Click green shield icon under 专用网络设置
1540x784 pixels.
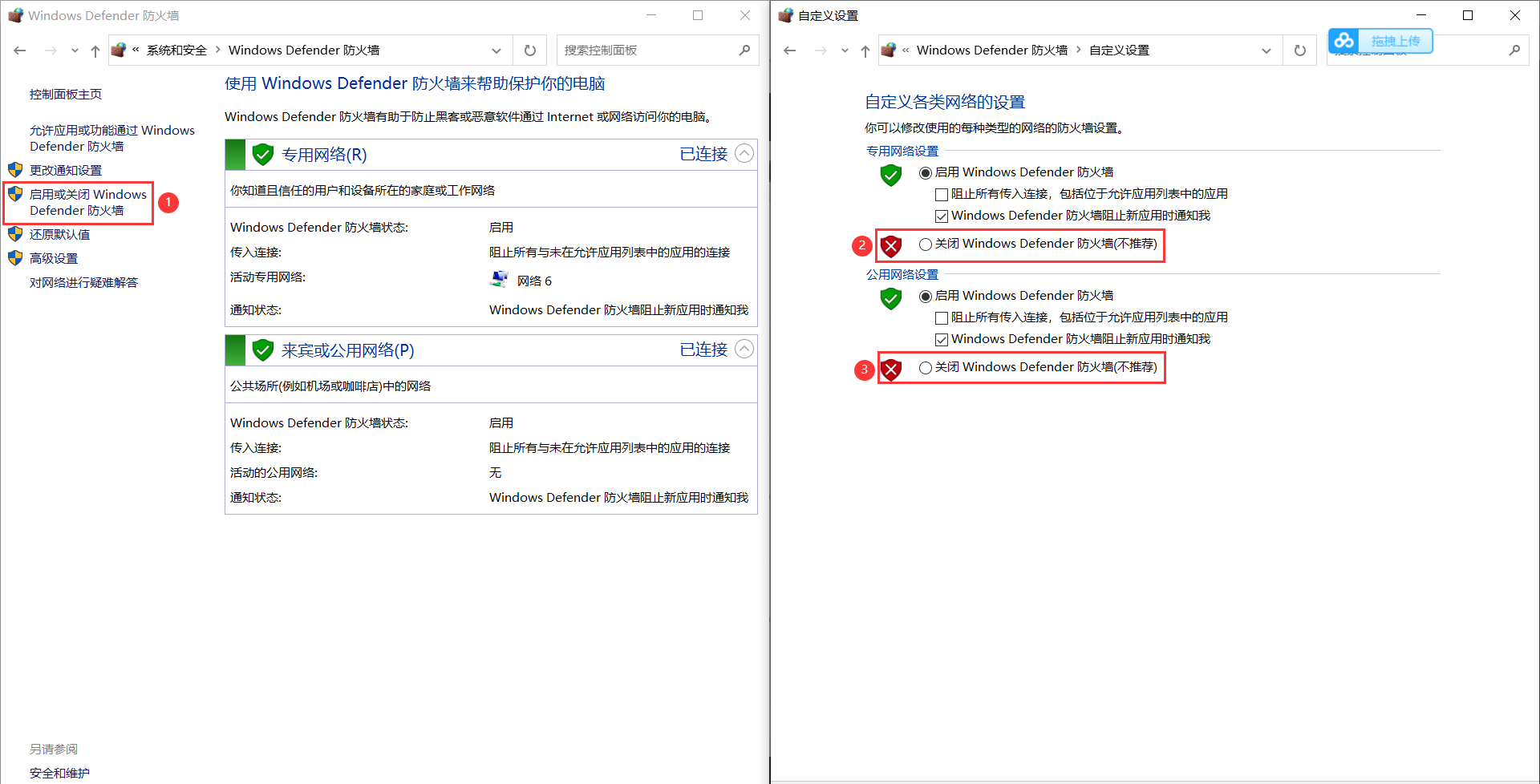click(x=891, y=175)
